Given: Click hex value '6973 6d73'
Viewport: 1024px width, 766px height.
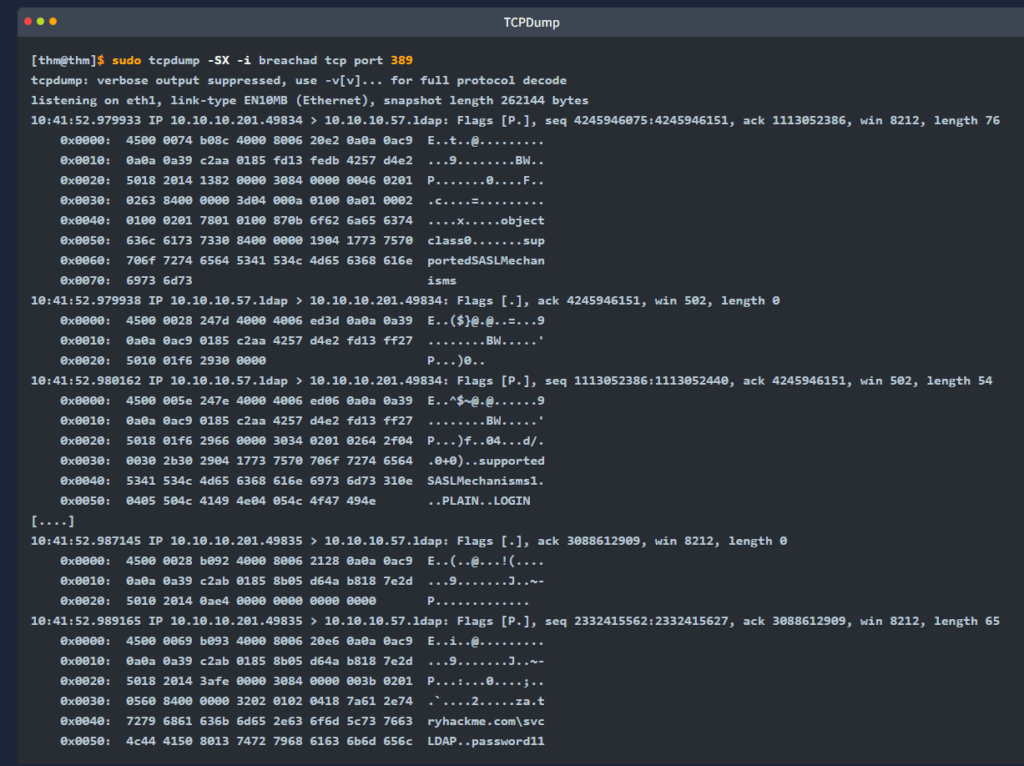Looking at the screenshot, I should click(x=159, y=281).
